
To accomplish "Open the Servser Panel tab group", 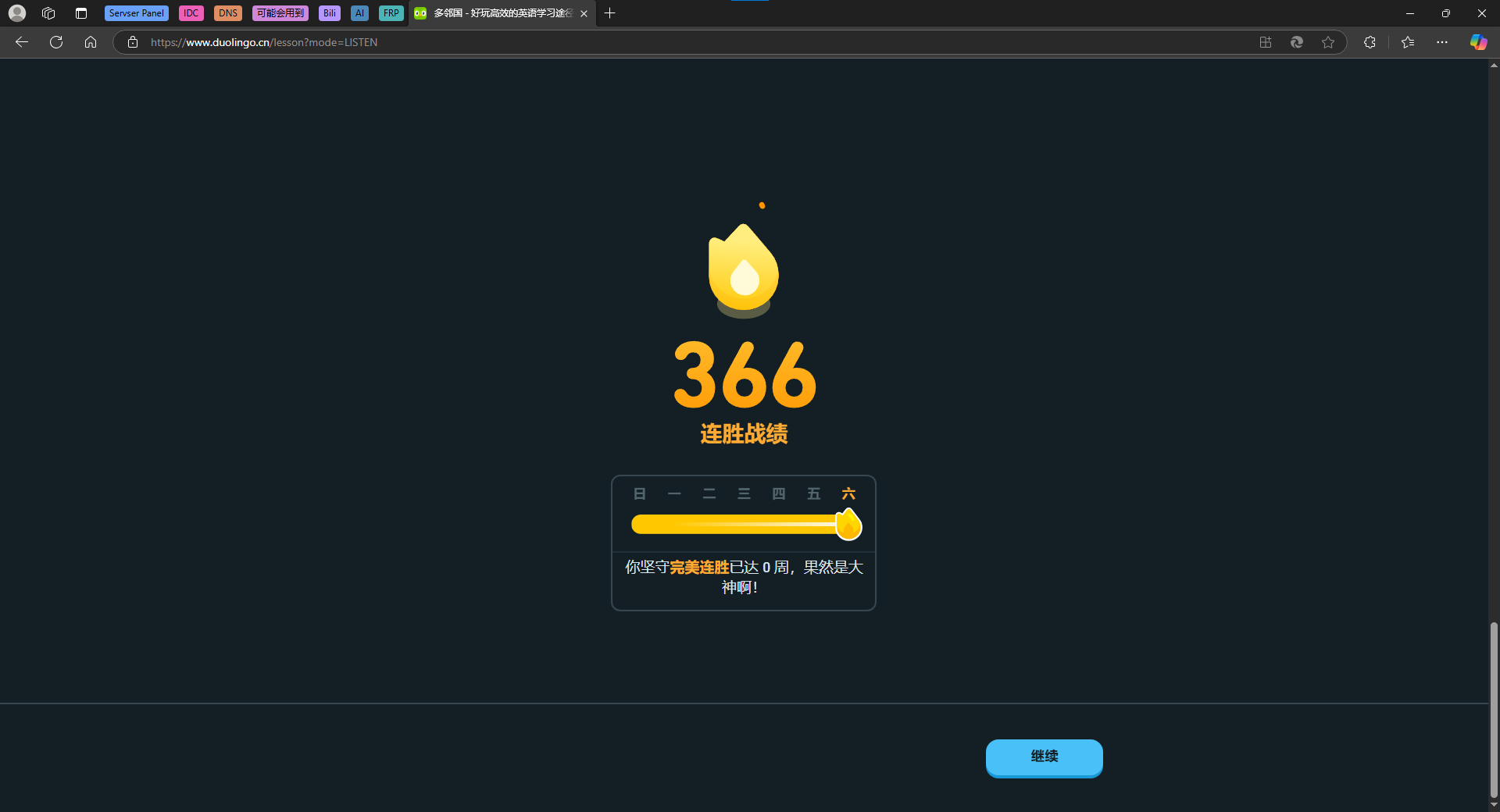I will click(x=136, y=13).
